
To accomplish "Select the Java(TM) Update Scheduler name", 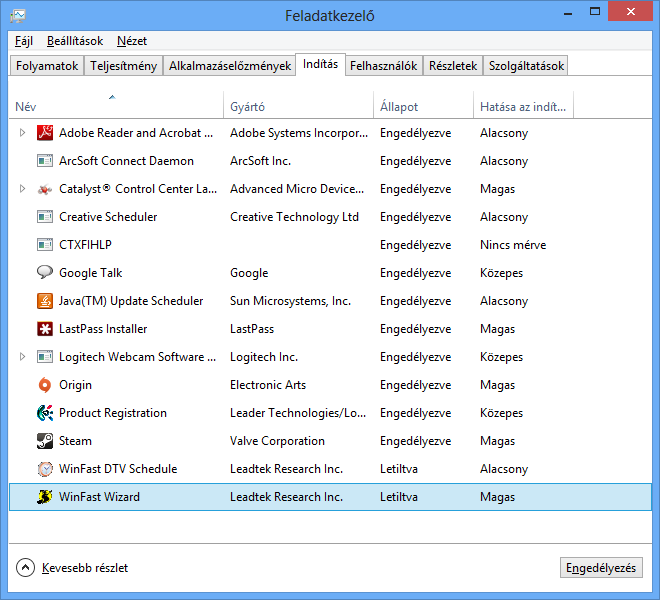I will click(x=131, y=301).
